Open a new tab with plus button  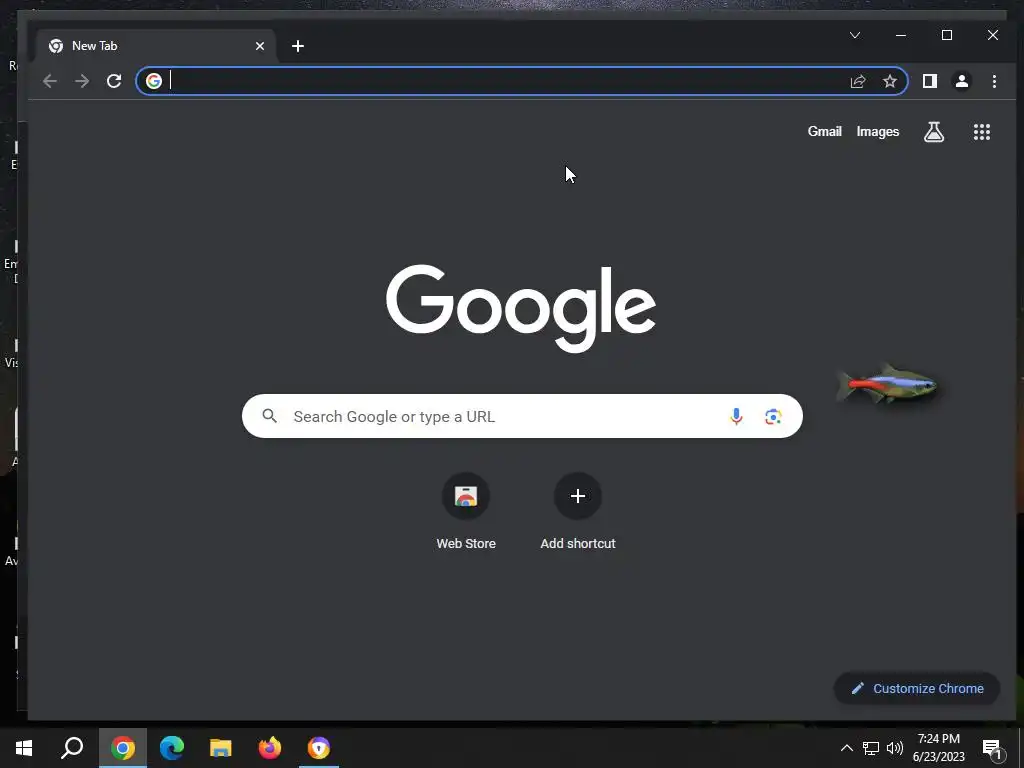[x=298, y=46]
